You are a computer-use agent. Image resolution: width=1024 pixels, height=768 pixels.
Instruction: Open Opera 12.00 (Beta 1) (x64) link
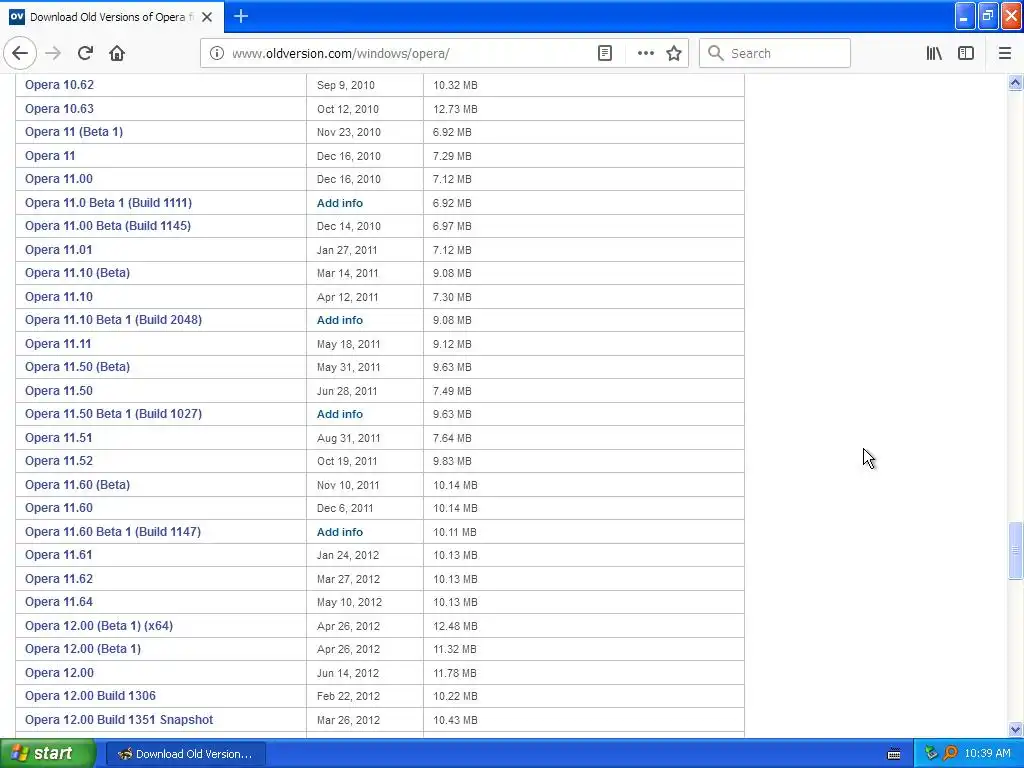point(99,626)
